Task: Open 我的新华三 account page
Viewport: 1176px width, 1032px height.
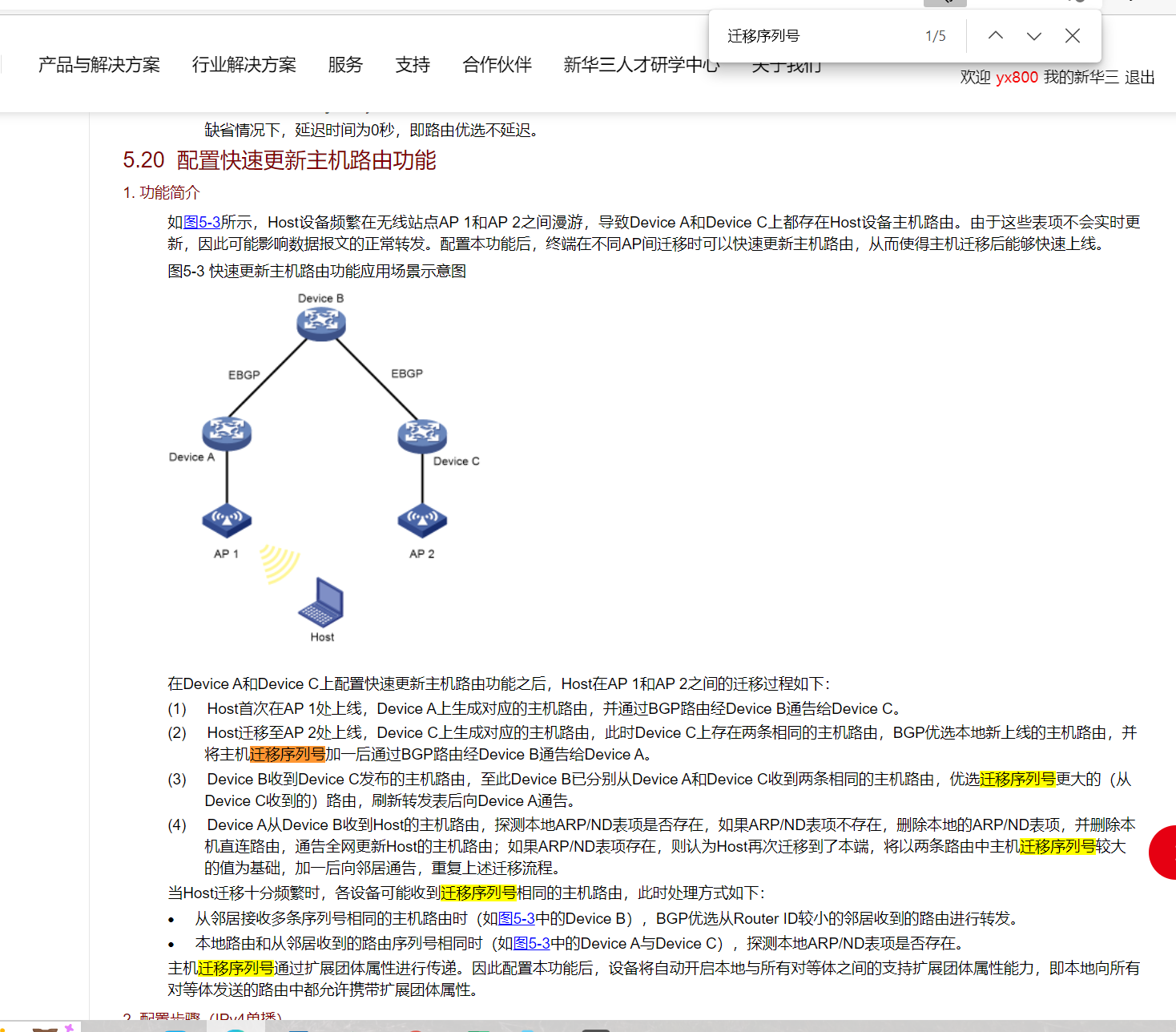Action: click(x=1081, y=78)
